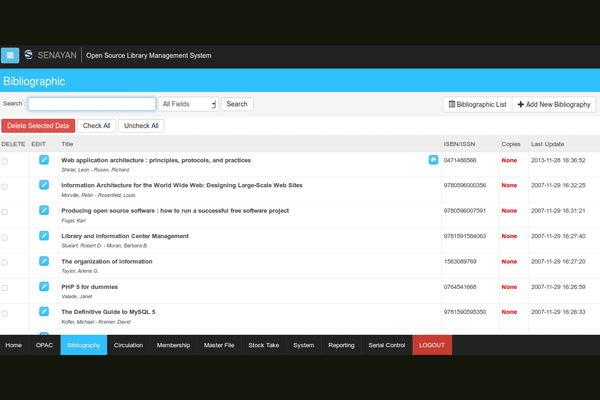
Task: Select checkbox for Producing open source software
Action: 5,212
